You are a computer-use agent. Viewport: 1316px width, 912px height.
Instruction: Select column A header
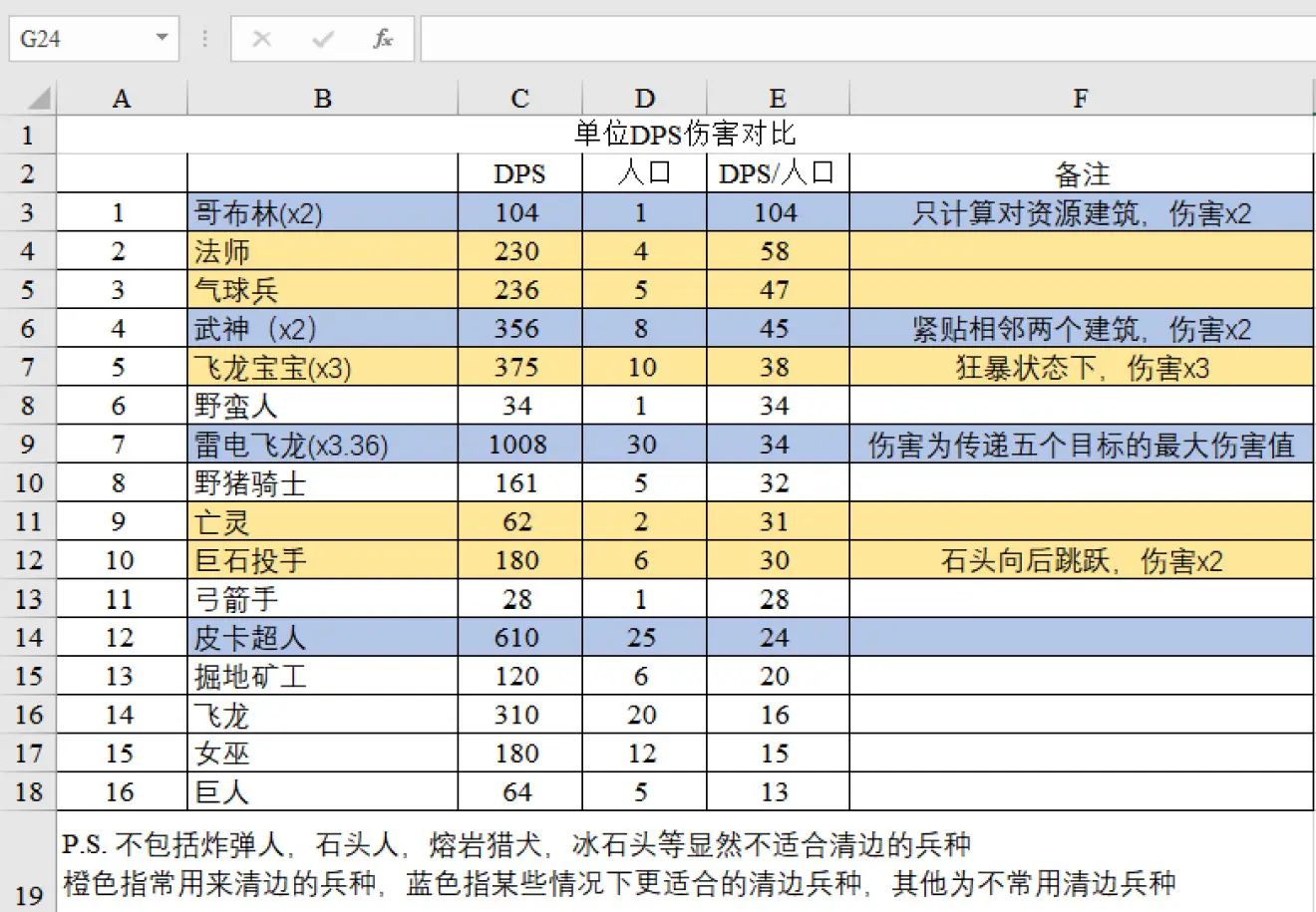pos(122,98)
